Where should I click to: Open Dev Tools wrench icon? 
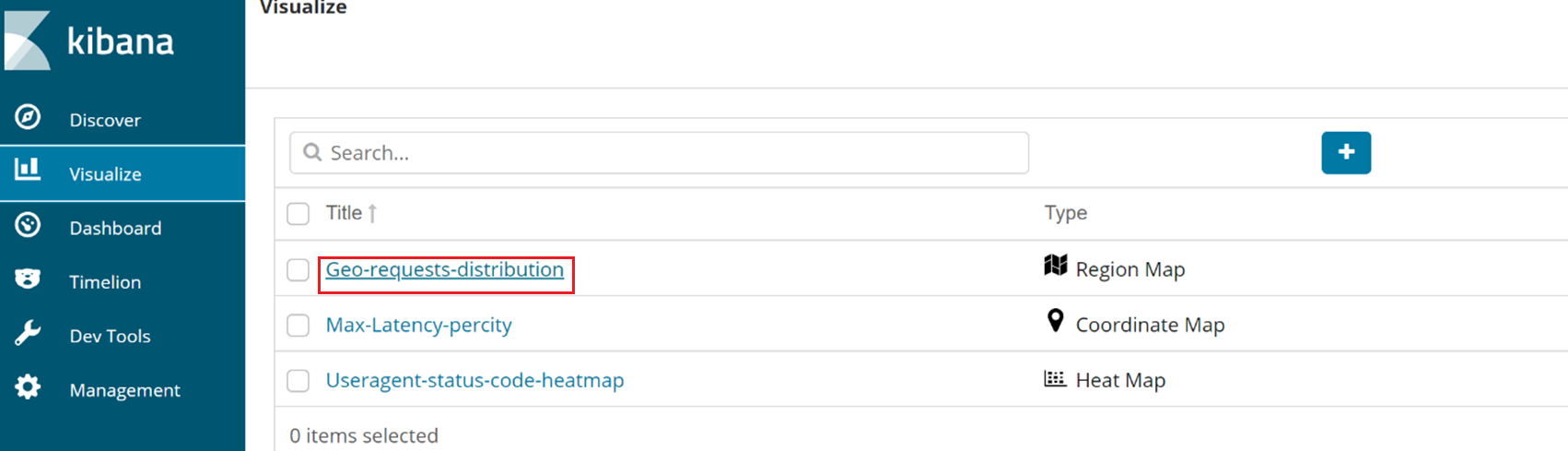[x=28, y=333]
